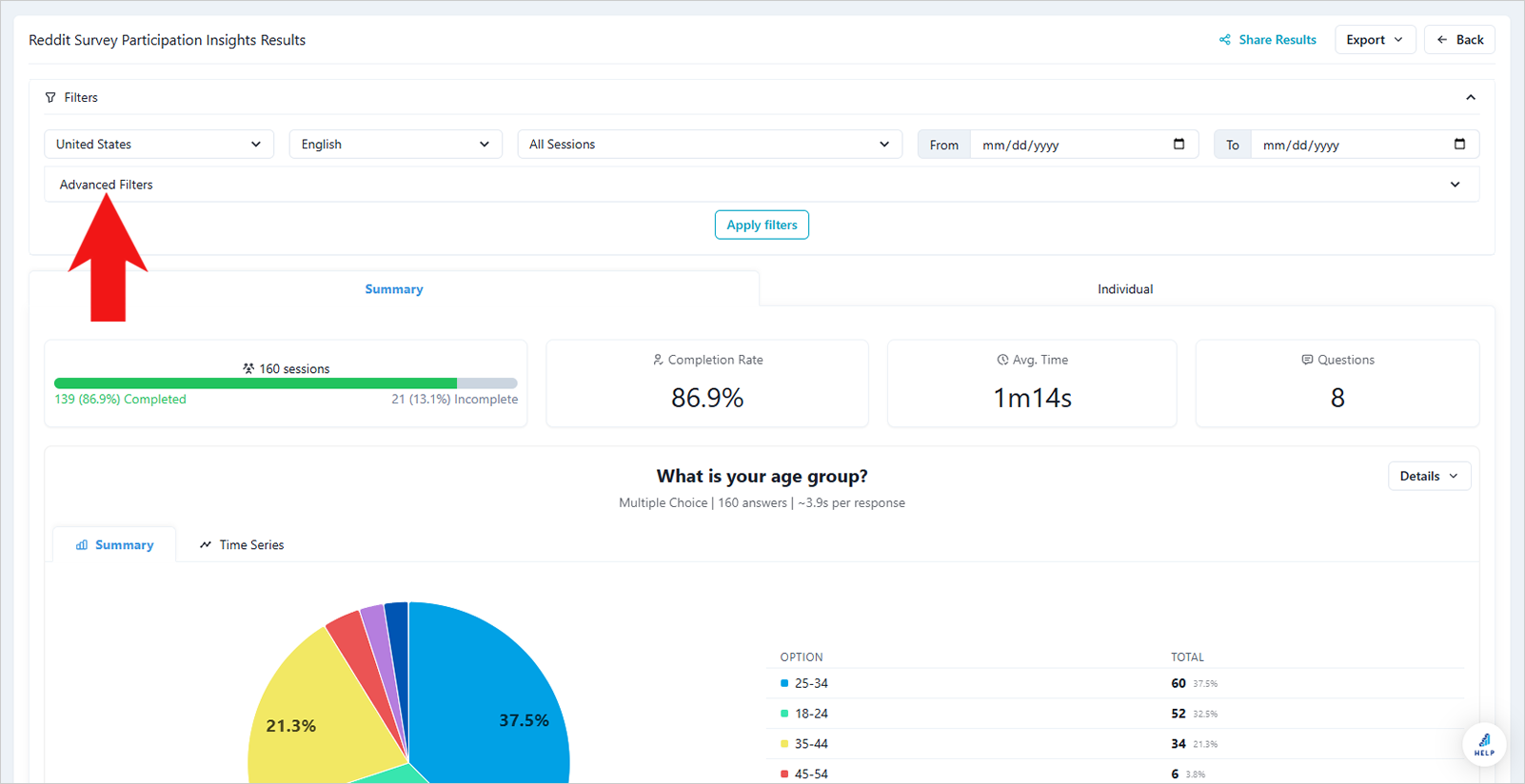1525x784 pixels.
Task: Expand the Advanced Filters section
Action: pyautogui.click(x=762, y=185)
